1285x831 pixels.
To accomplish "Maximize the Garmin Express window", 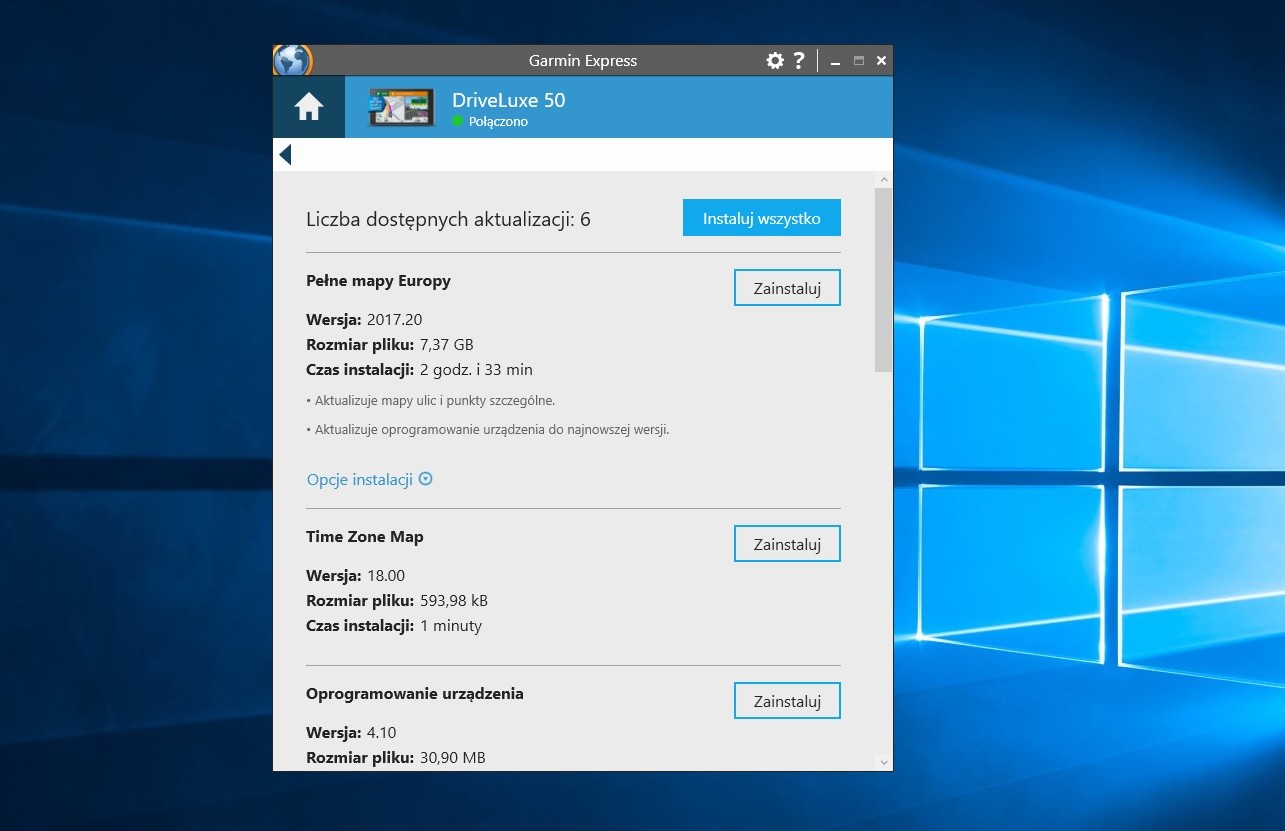I will pos(858,61).
